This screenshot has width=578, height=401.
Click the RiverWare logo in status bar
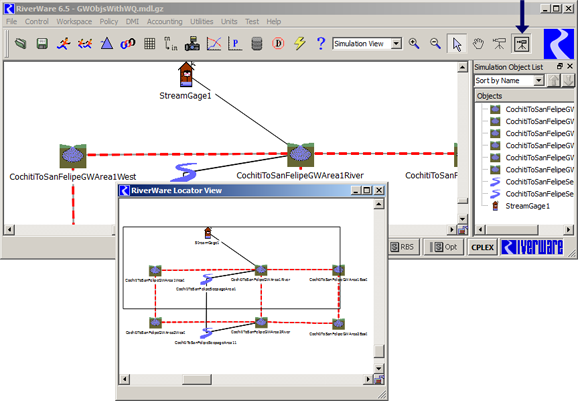[532, 247]
